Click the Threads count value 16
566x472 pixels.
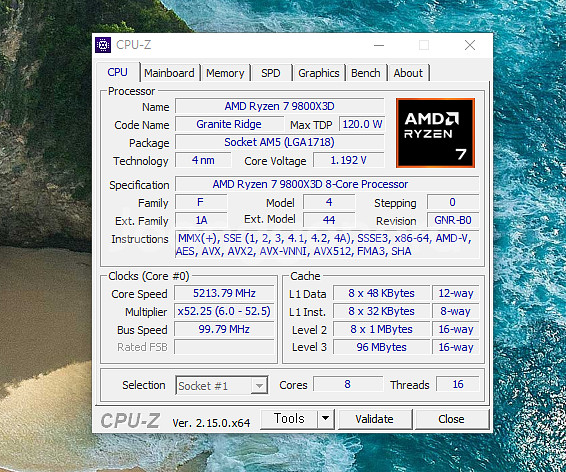tap(458, 384)
